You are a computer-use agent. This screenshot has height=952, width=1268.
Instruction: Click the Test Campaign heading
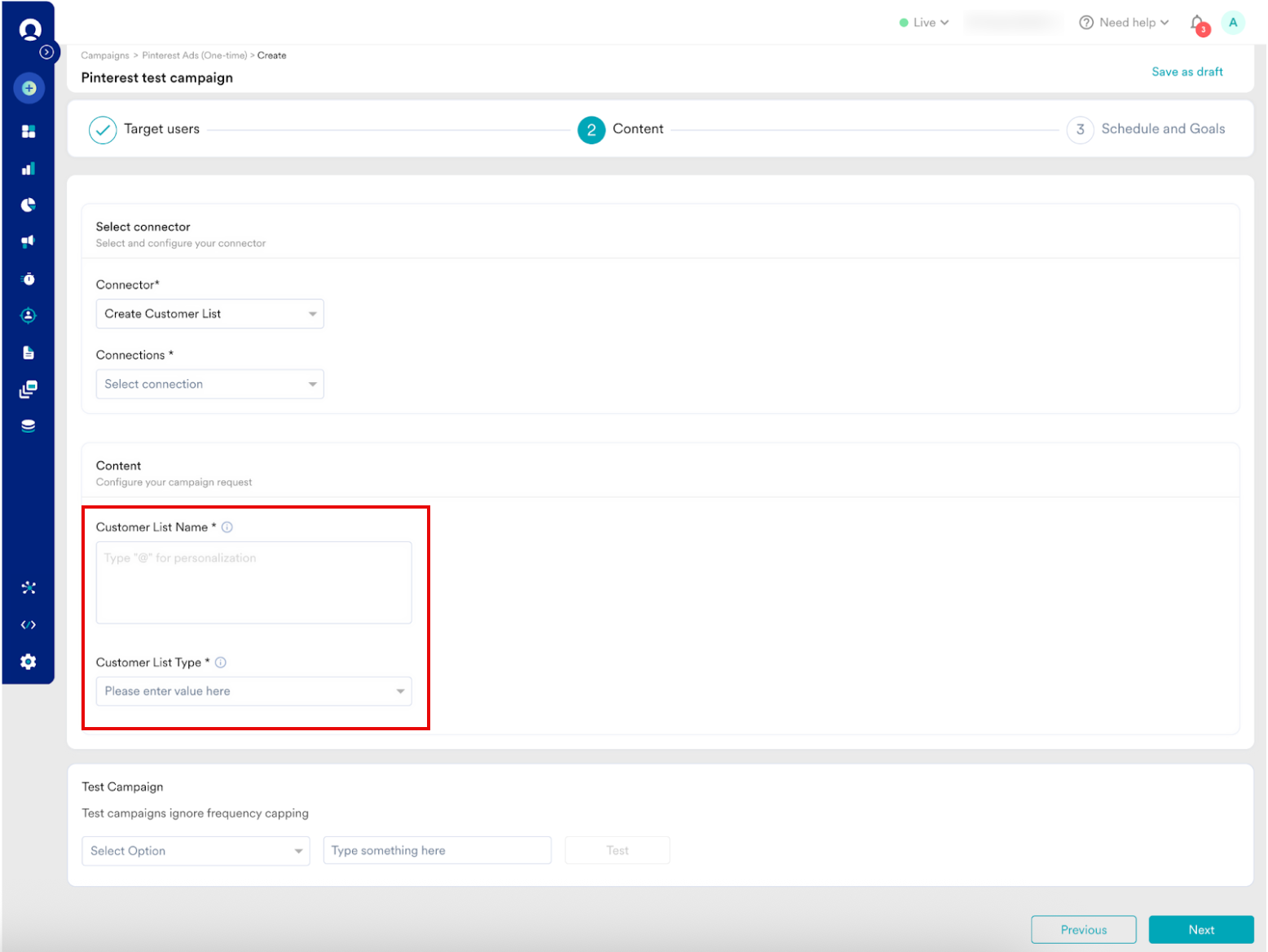[x=122, y=787]
